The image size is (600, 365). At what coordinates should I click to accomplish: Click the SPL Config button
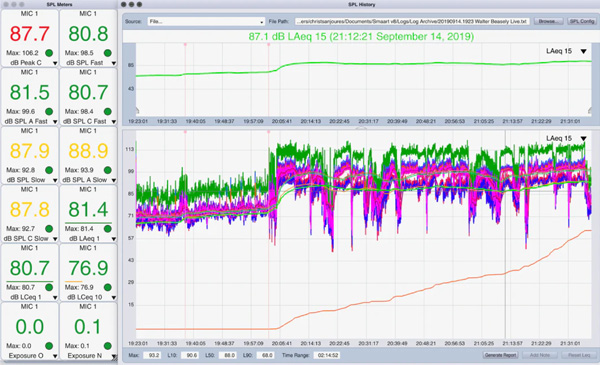[582, 21]
